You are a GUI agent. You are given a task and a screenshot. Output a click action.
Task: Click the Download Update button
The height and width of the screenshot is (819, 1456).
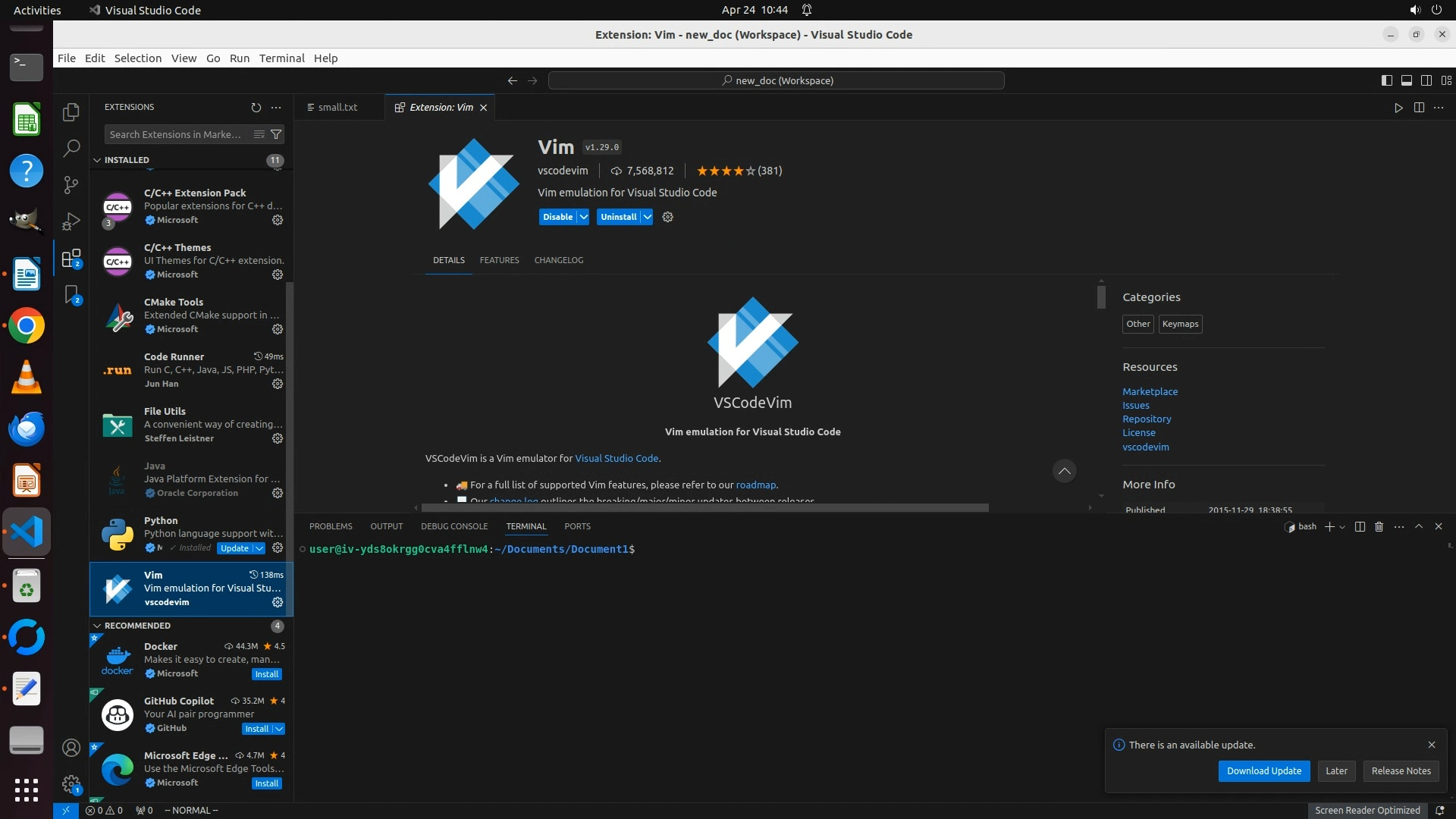click(1263, 770)
